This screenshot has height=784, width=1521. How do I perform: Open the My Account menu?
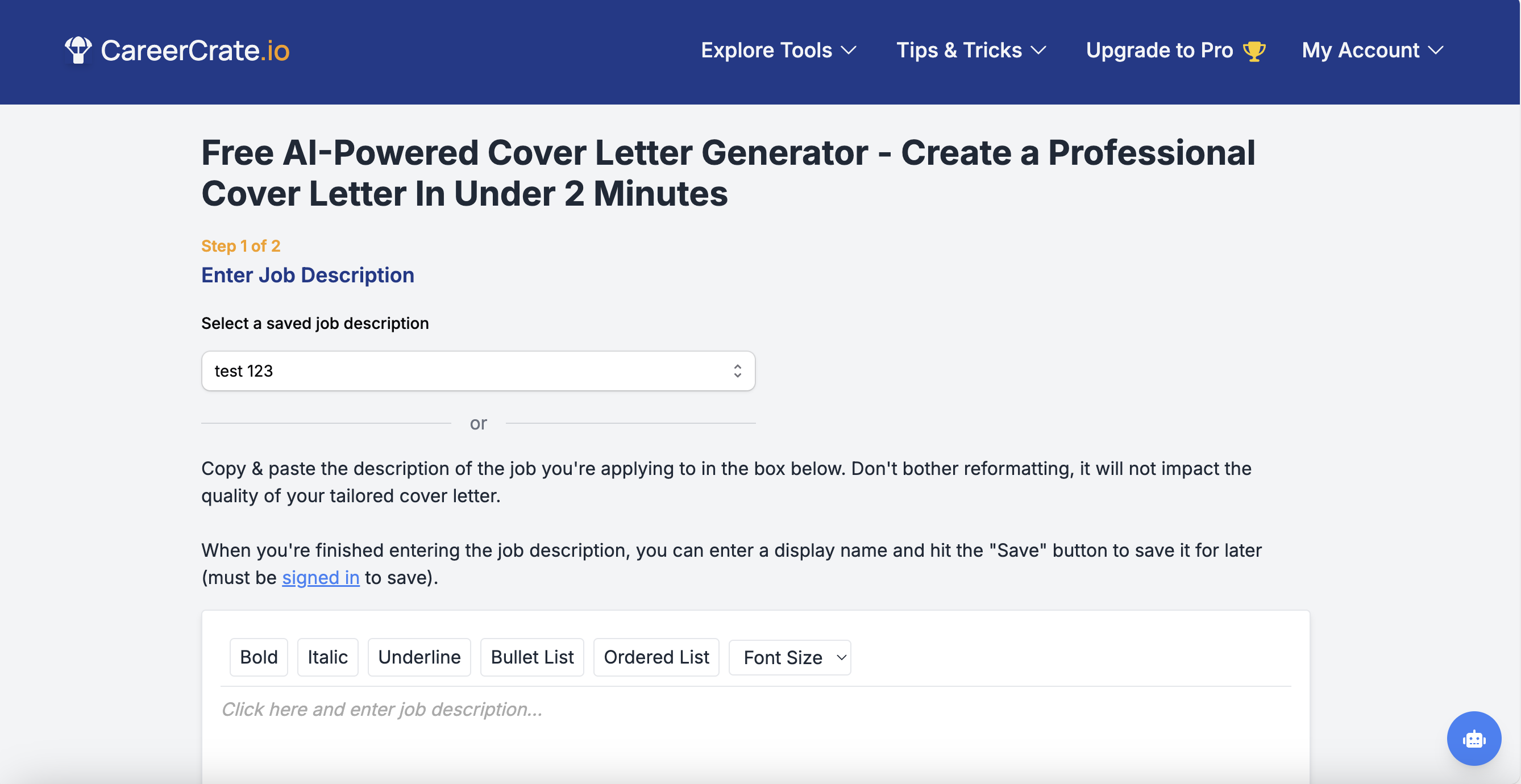click(1360, 51)
